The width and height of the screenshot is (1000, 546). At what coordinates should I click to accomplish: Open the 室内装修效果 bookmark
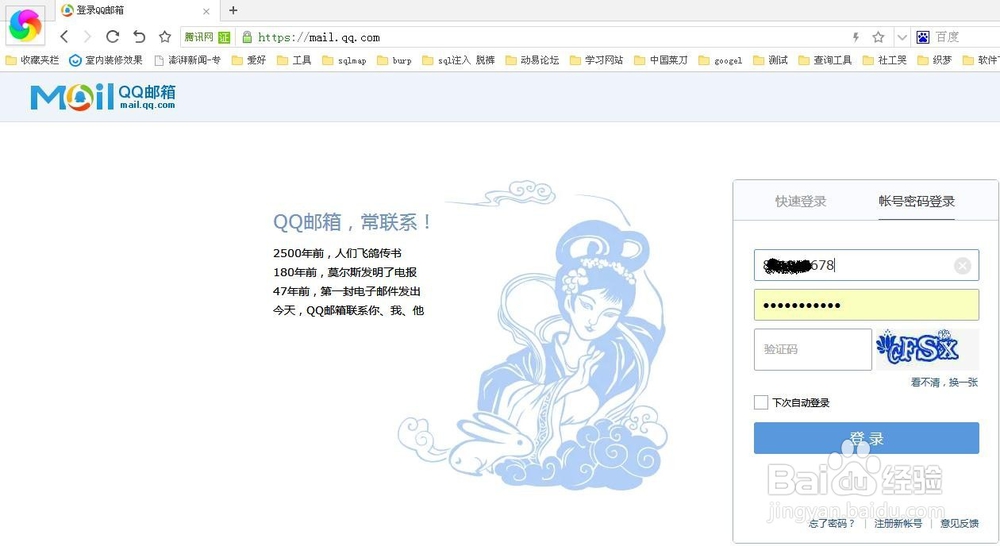[x=106, y=60]
